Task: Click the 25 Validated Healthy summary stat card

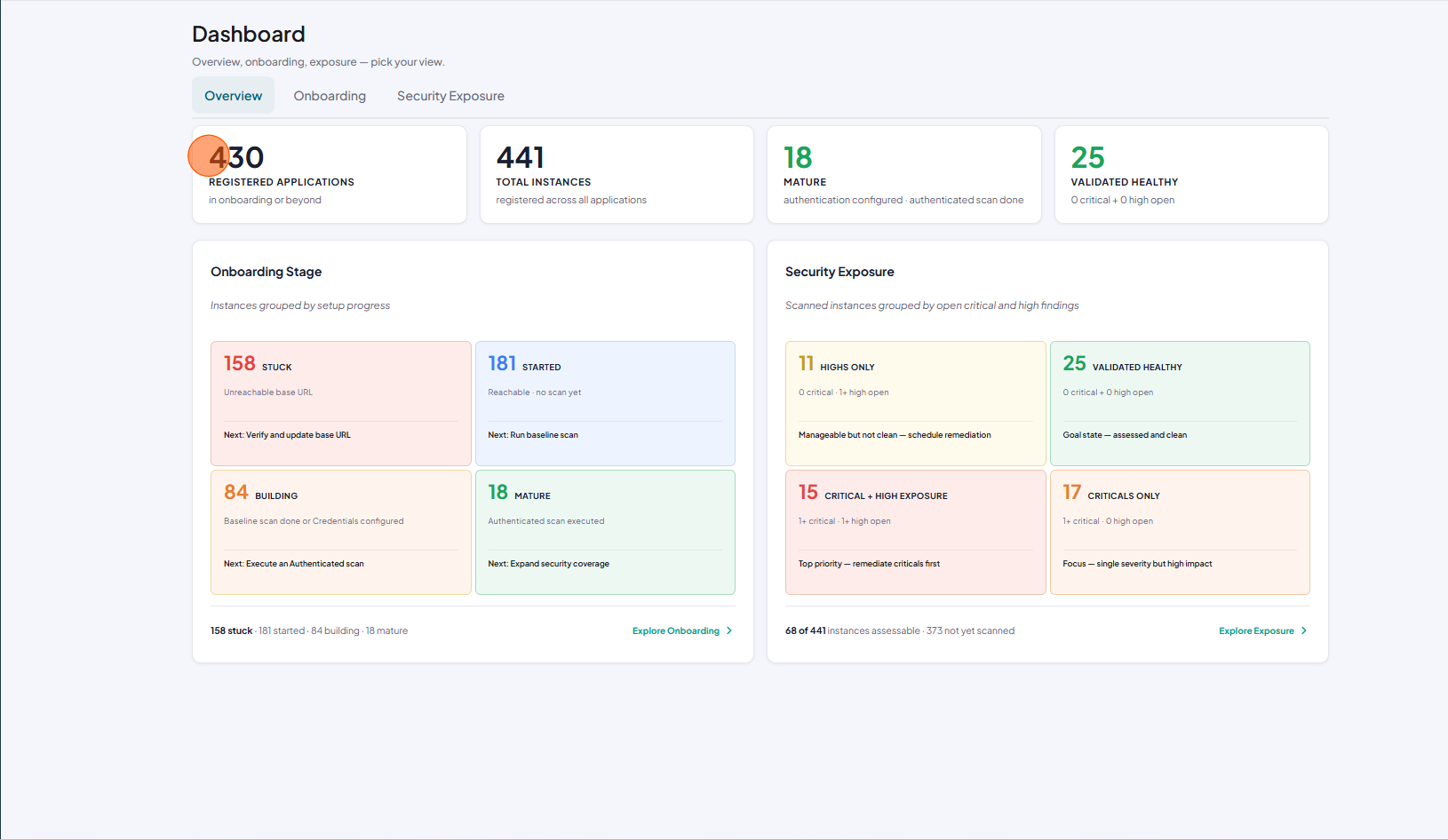Action: [x=1191, y=175]
